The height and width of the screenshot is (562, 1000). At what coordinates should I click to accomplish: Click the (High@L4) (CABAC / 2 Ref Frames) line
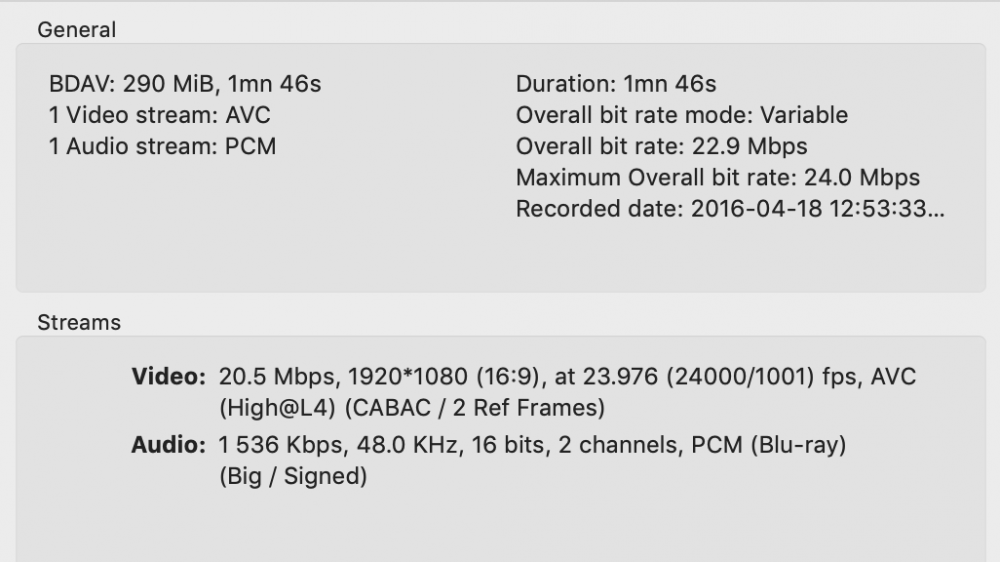[411, 409]
